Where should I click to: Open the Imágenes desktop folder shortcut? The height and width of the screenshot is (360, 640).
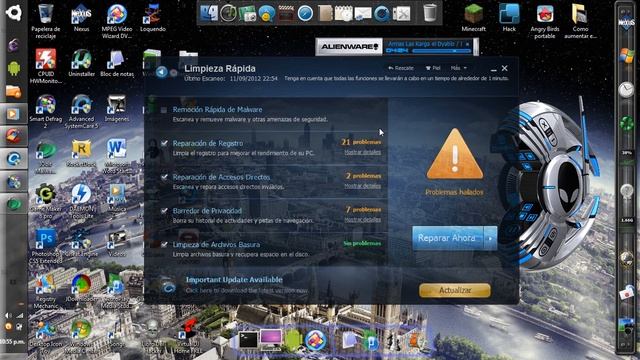pyautogui.click(x=117, y=108)
